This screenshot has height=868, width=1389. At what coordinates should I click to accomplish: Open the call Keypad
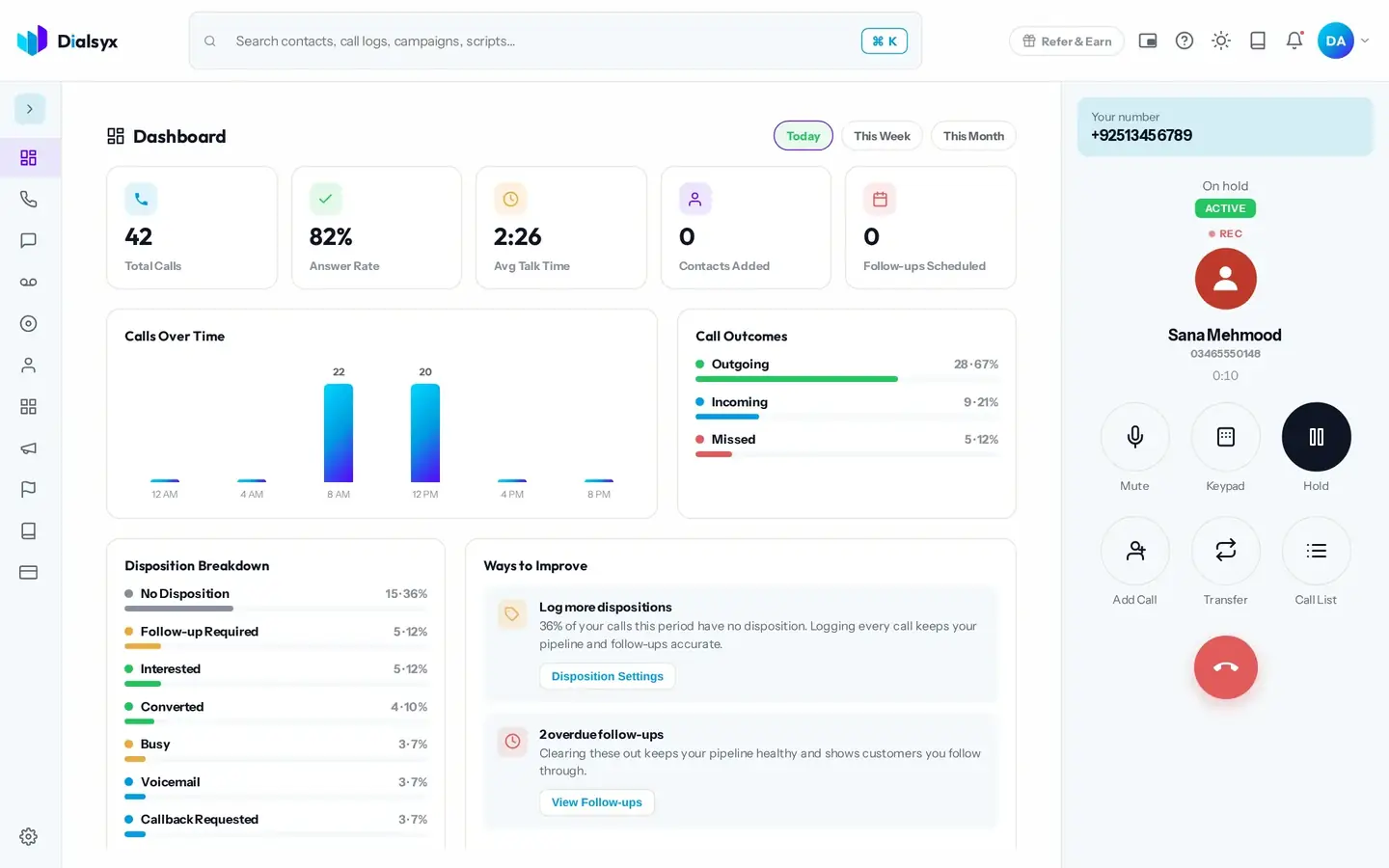(1226, 437)
